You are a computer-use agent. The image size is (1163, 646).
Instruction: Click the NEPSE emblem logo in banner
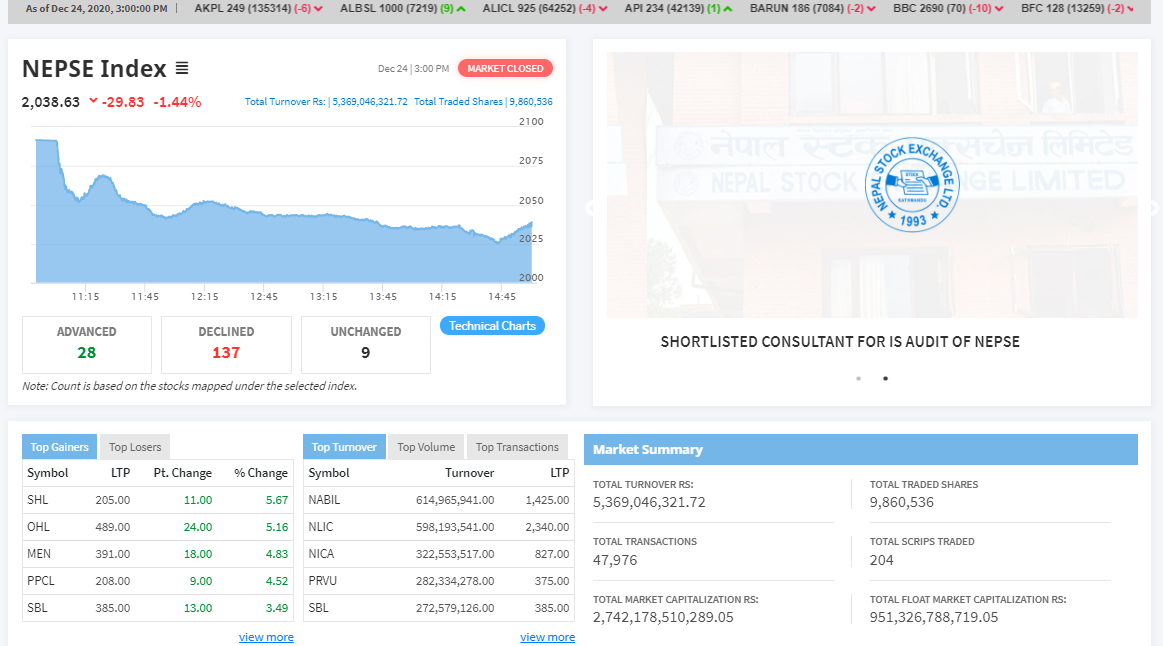click(x=912, y=185)
